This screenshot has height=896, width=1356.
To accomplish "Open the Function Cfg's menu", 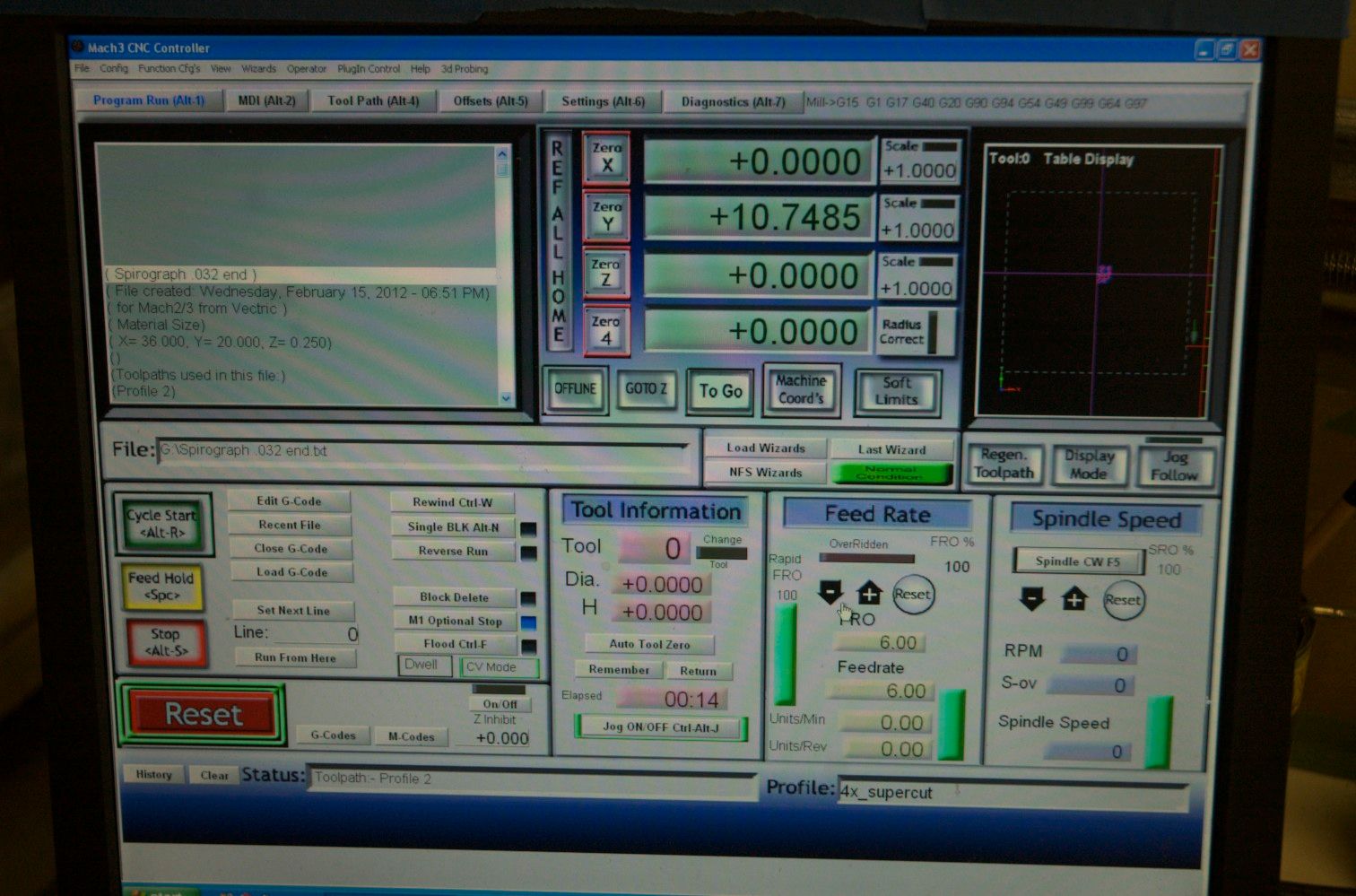I will tap(169, 68).
